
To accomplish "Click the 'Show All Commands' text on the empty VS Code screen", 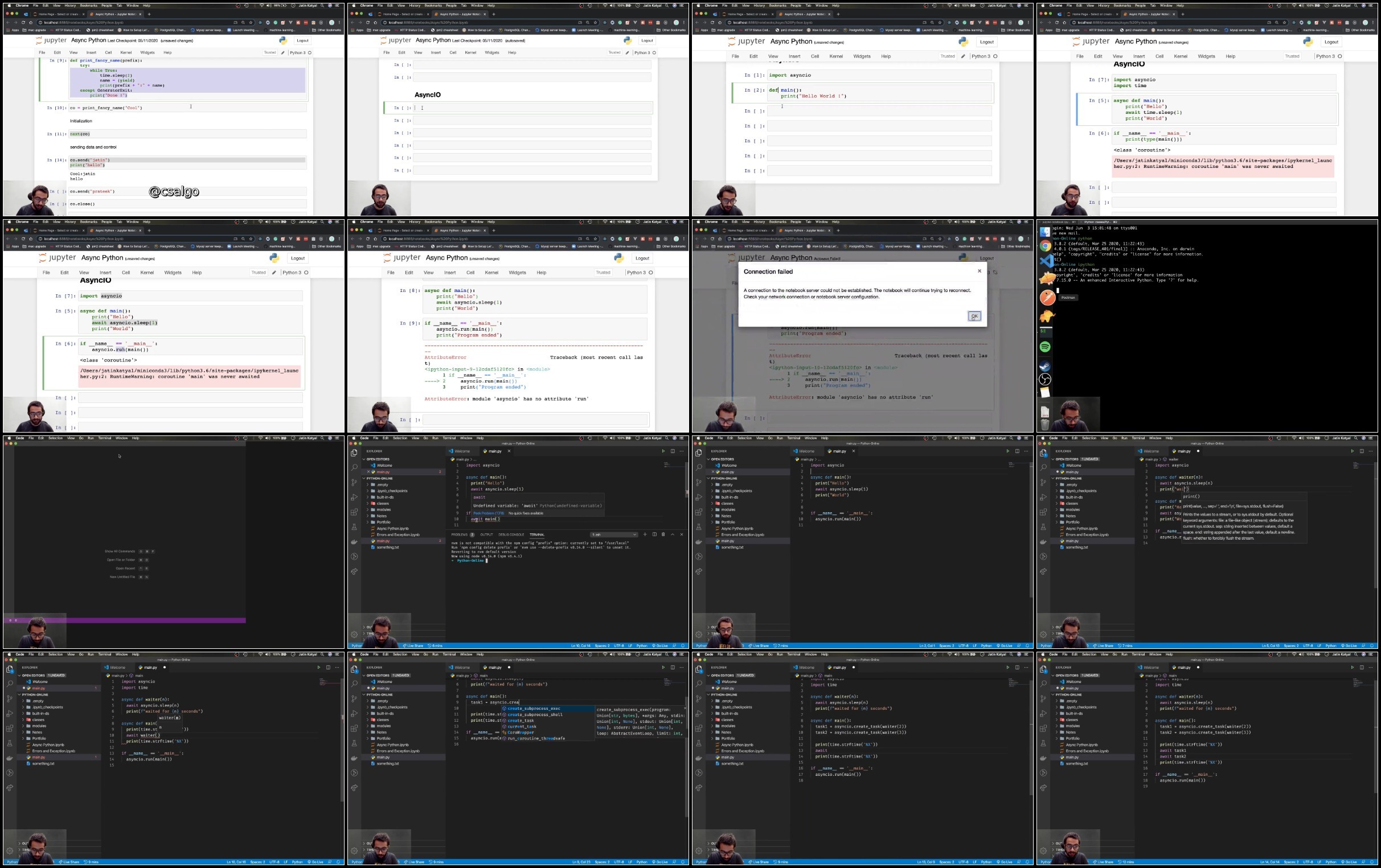I will pos(120,552).
